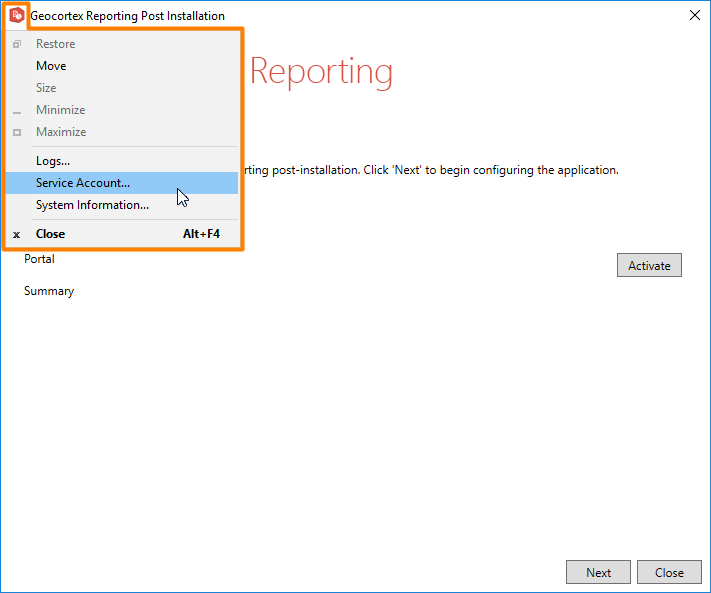Image resolution: width=711 pixels, height=593 pixels.
Task: Click the Alt+F4 shortcut on the Close entry
Action: click(x=201, y=234)
